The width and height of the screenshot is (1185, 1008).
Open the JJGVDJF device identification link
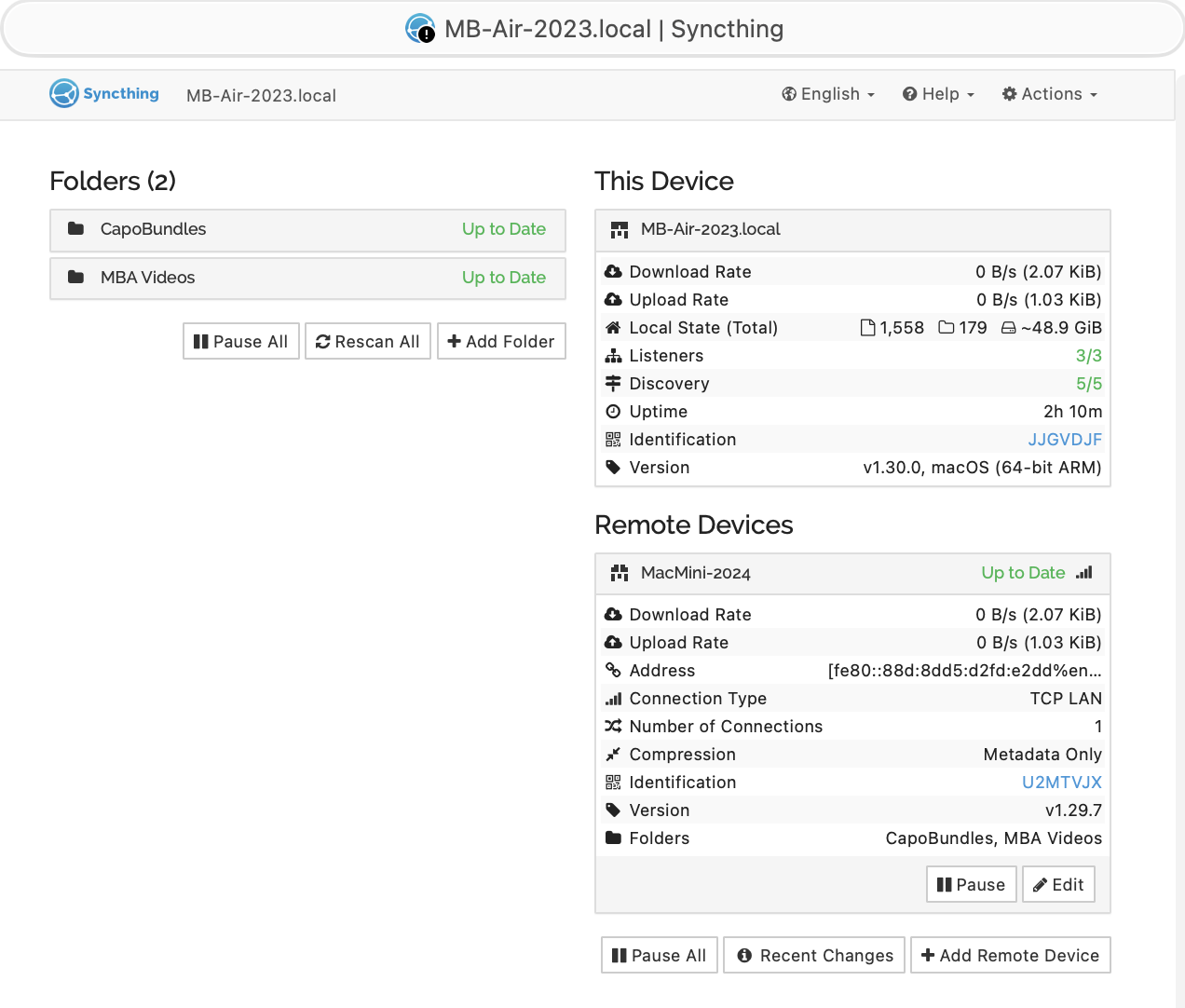click(1064, 440)
